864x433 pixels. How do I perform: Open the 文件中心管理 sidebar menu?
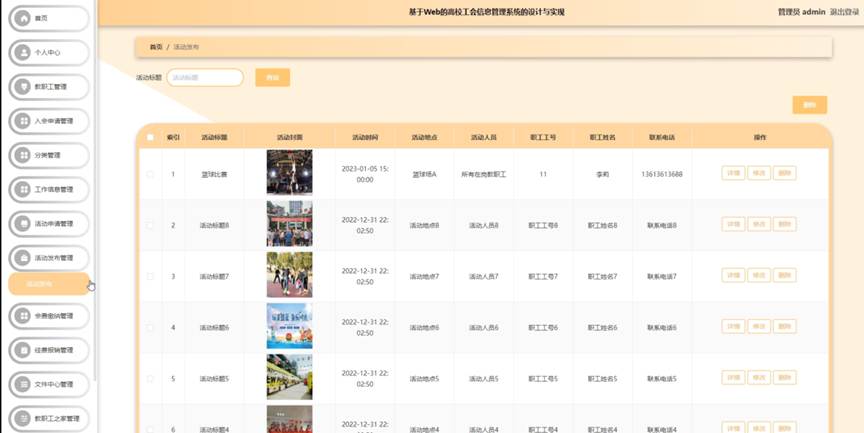tap(48, 384)
